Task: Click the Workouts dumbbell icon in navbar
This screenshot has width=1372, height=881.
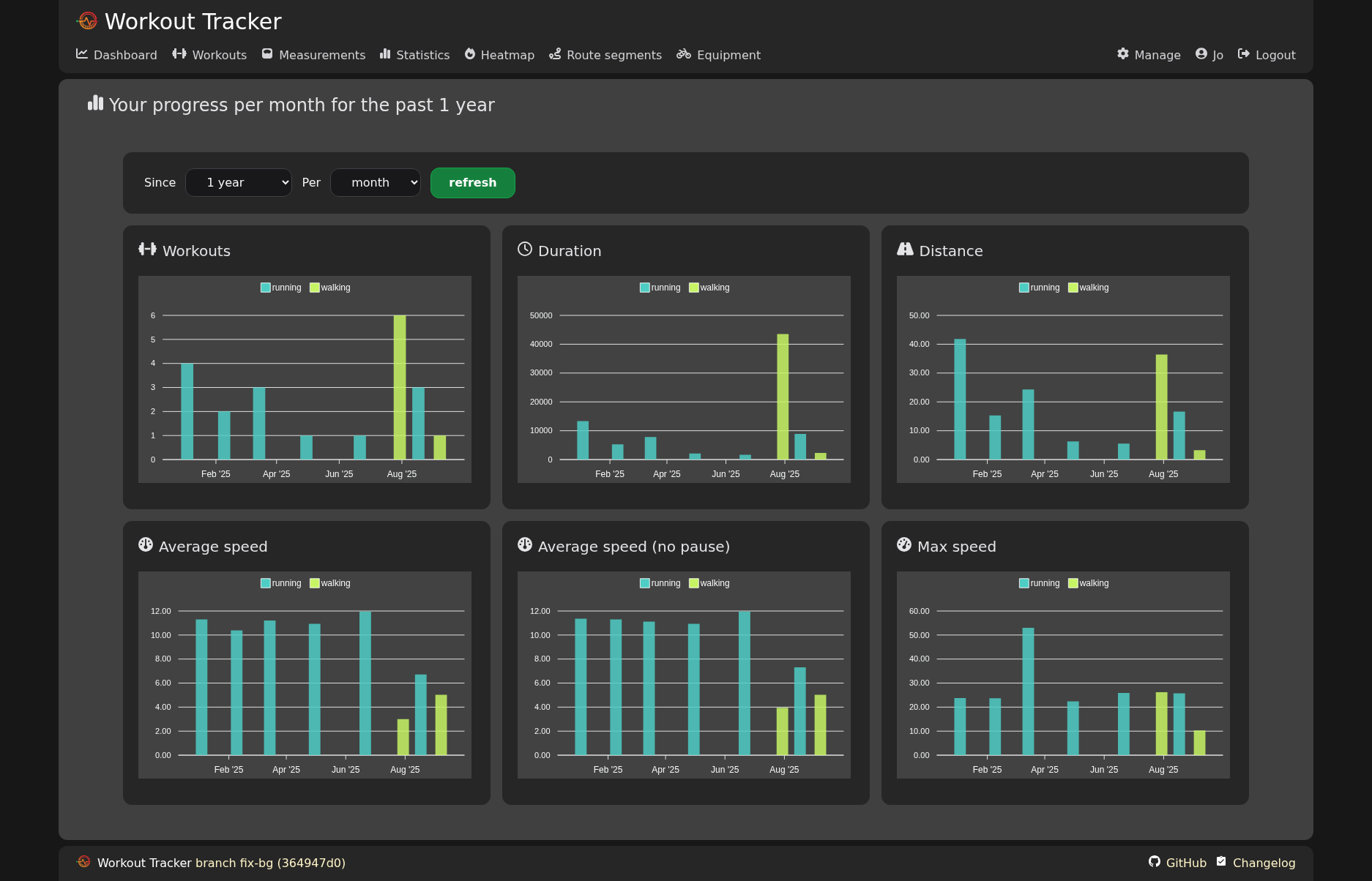Action: [x=179, y=54]
